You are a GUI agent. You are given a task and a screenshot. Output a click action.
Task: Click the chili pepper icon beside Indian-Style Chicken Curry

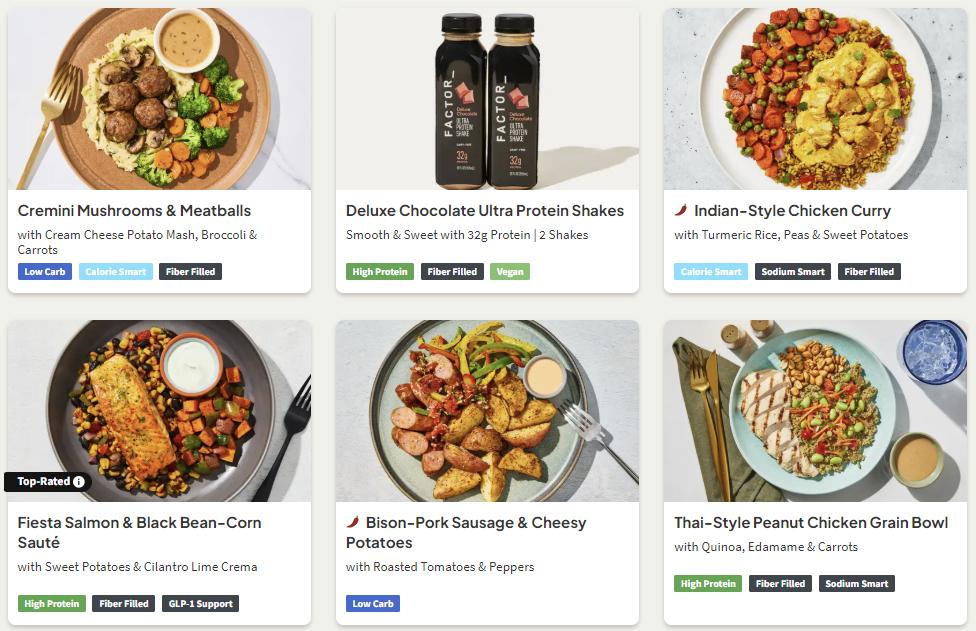click(681, 211)
